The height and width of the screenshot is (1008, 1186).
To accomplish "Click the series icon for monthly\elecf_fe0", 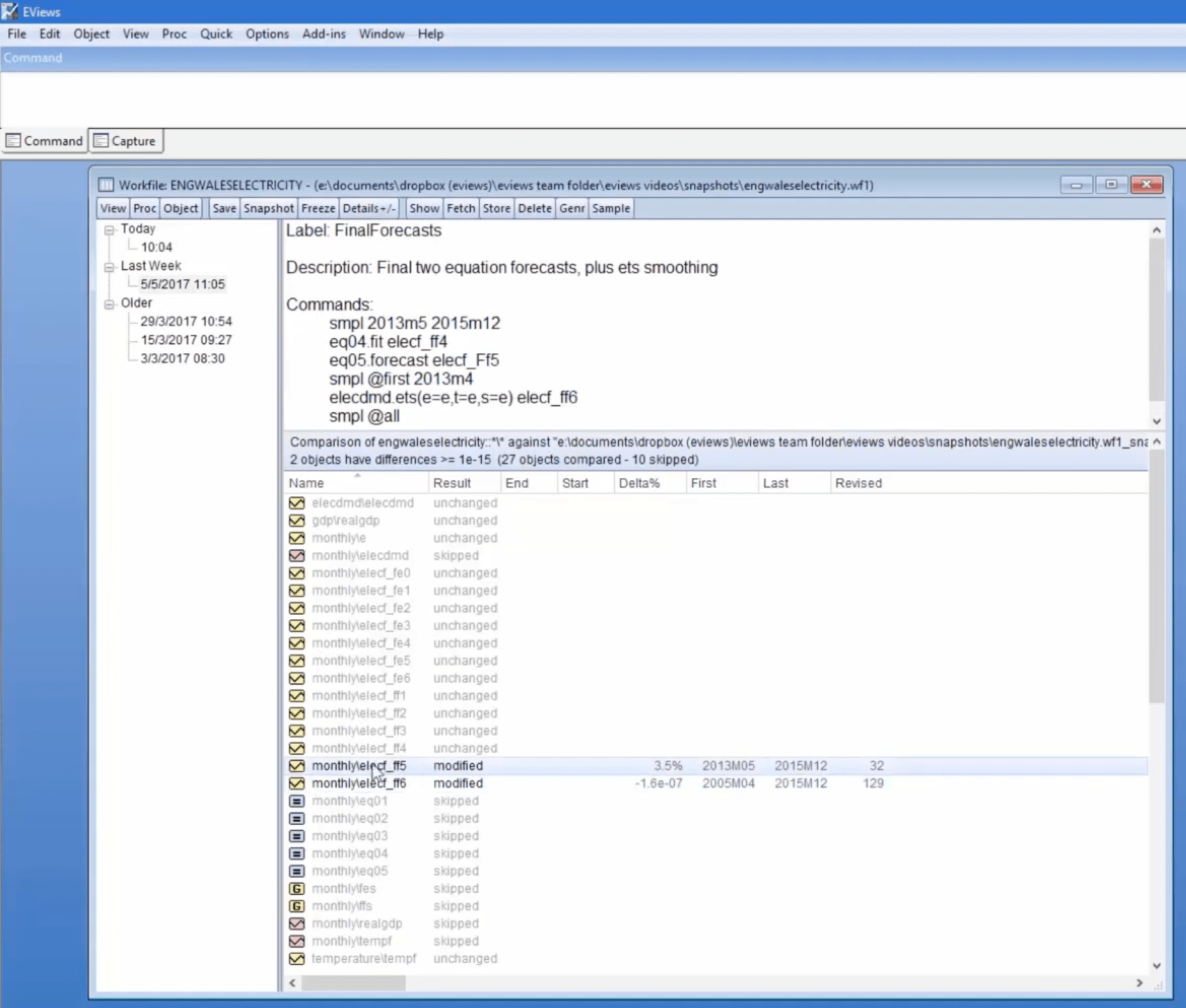I will click(296, 573).
